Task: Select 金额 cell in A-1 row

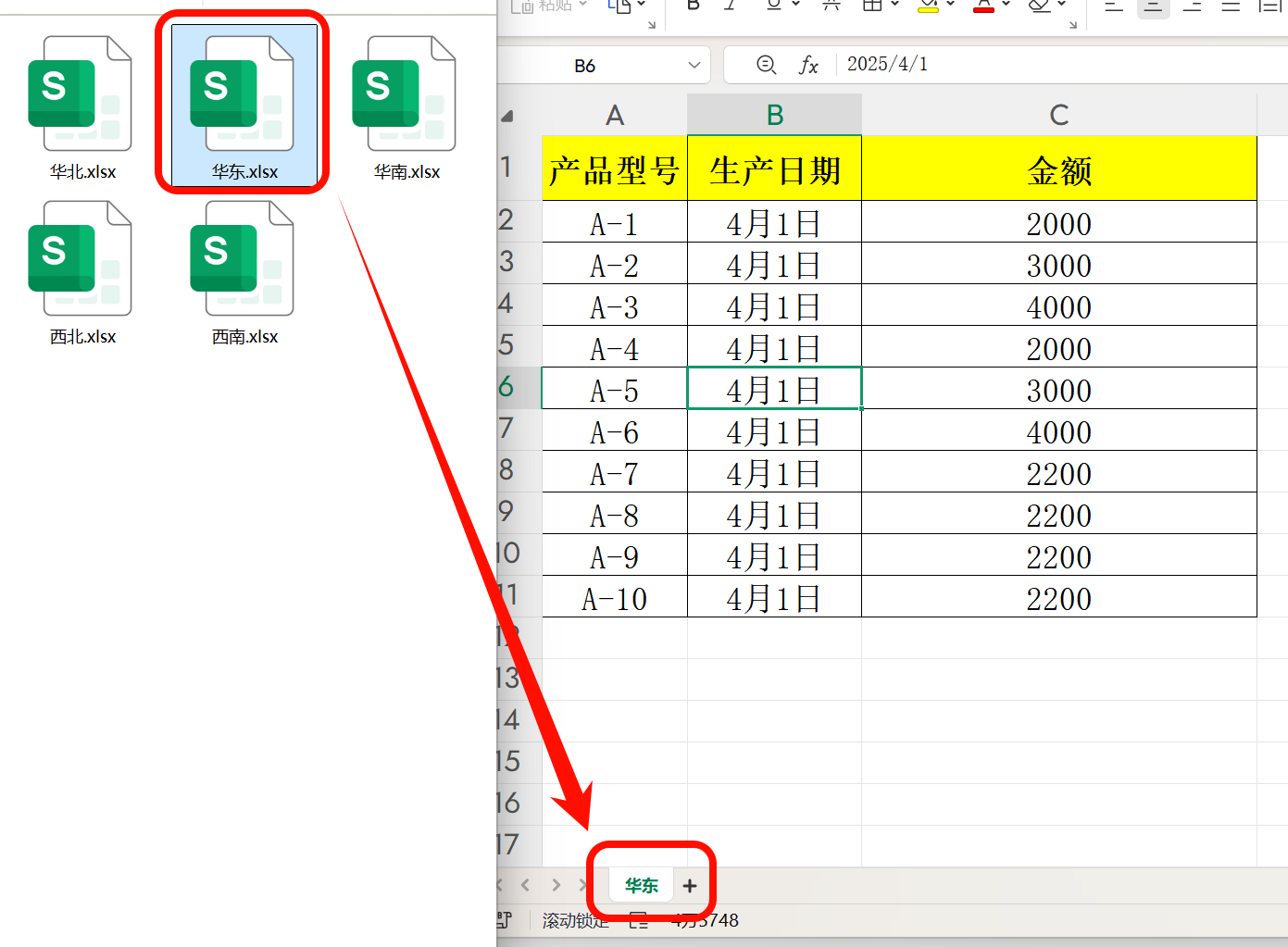Action: coord(1059,222)
